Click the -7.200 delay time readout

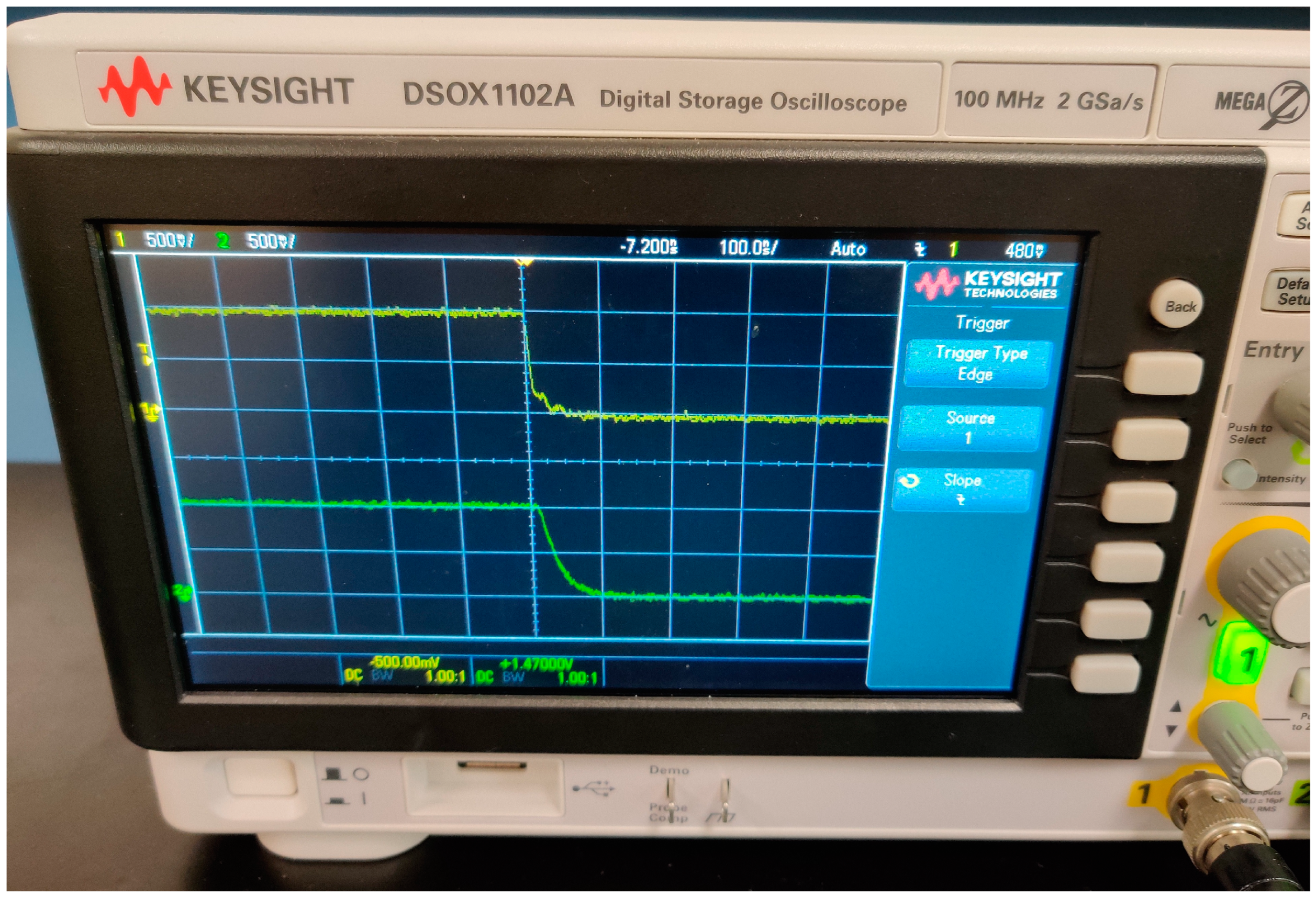(x=649, y=247)
